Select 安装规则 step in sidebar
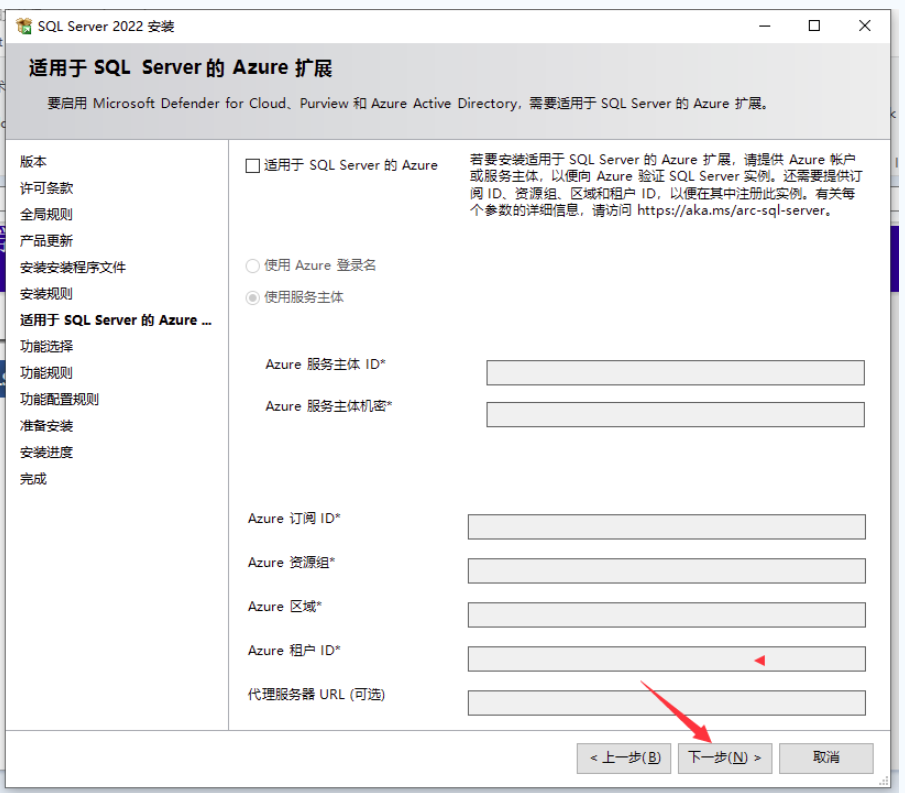 [47, 294]
